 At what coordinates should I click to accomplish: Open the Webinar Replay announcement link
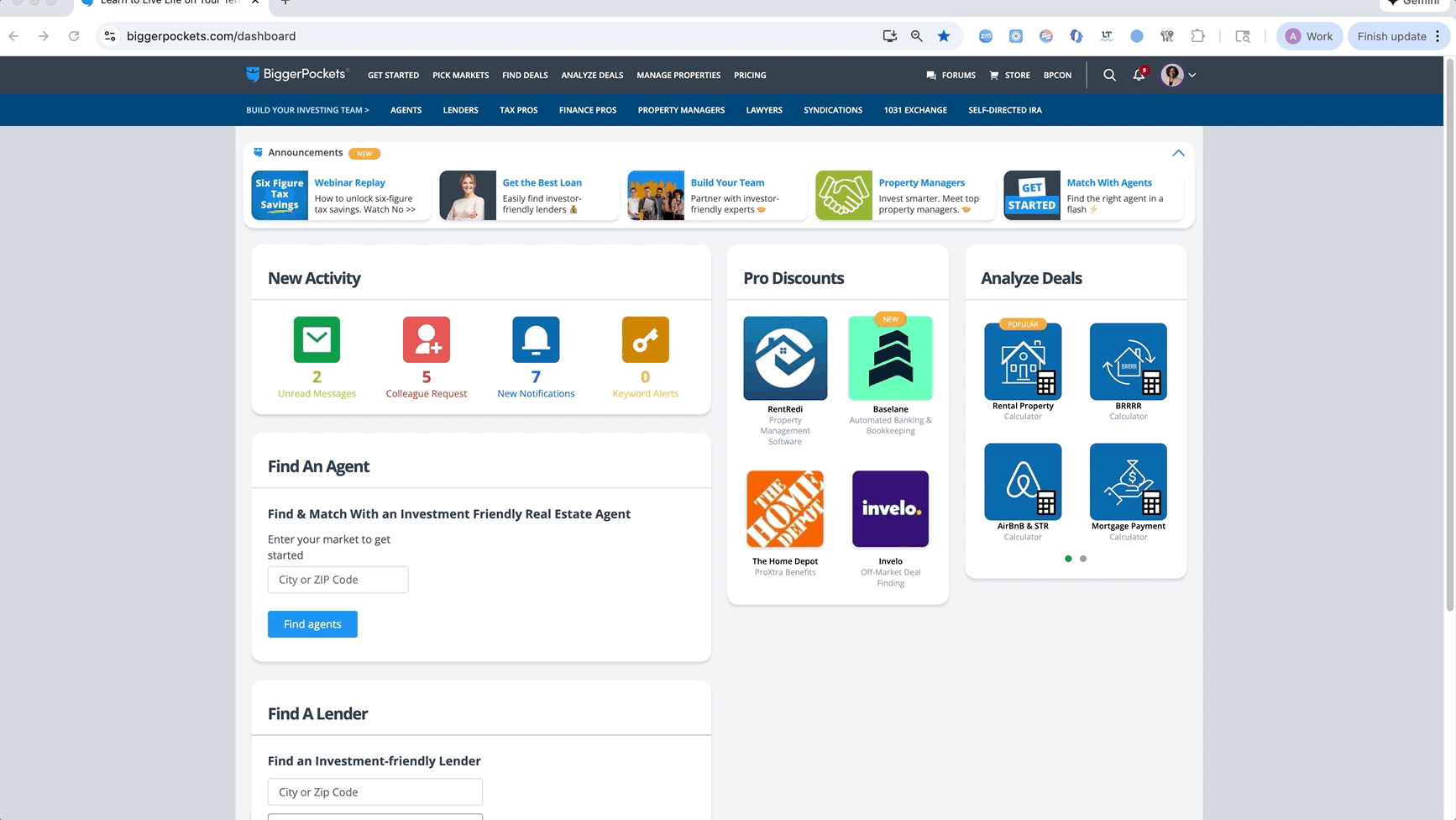click(x=349, y=182)
